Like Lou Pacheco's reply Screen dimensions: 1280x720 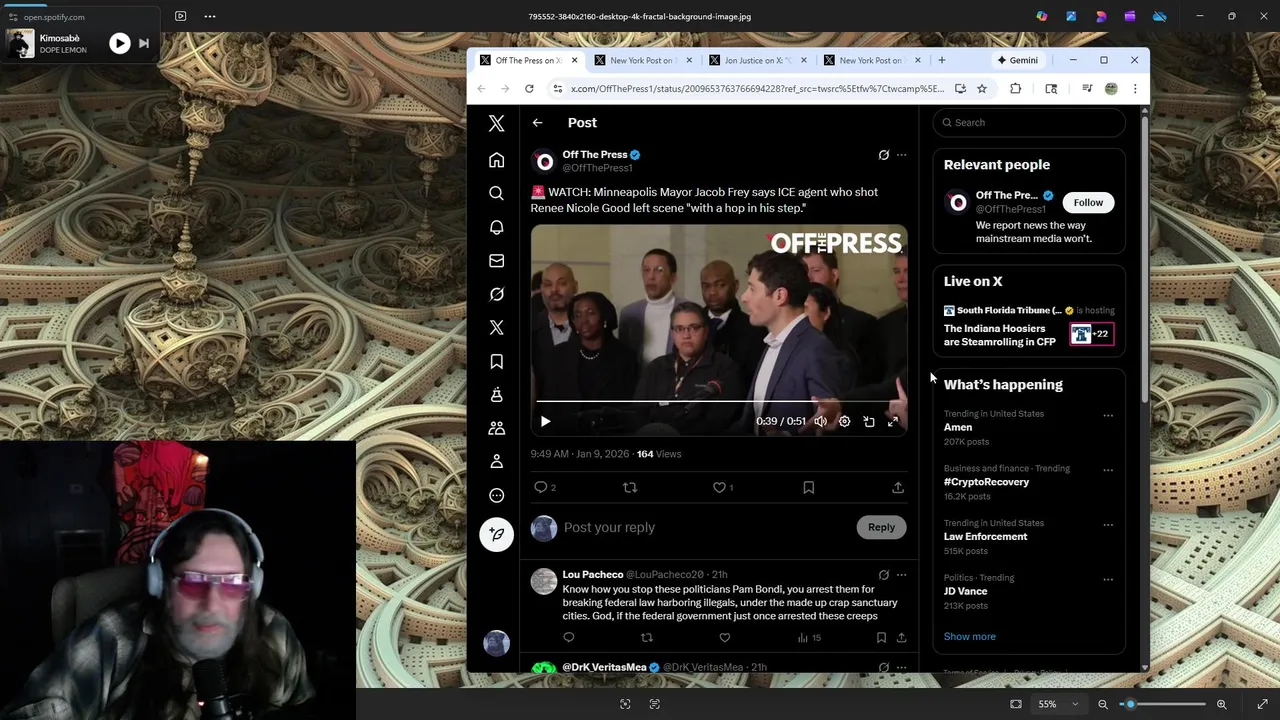coord(725,637)
